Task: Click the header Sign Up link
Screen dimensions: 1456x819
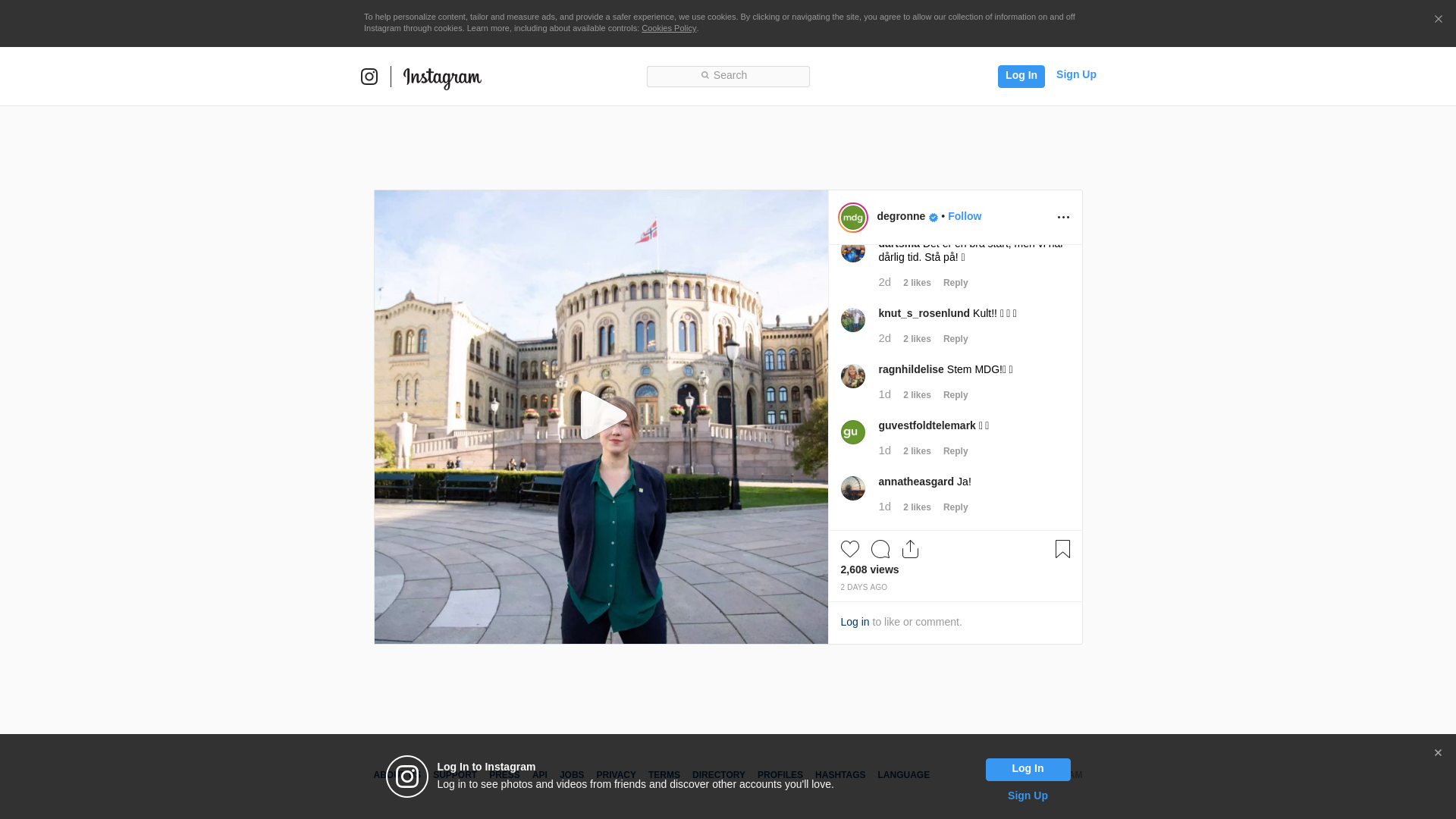Action: click(1076, 74)
